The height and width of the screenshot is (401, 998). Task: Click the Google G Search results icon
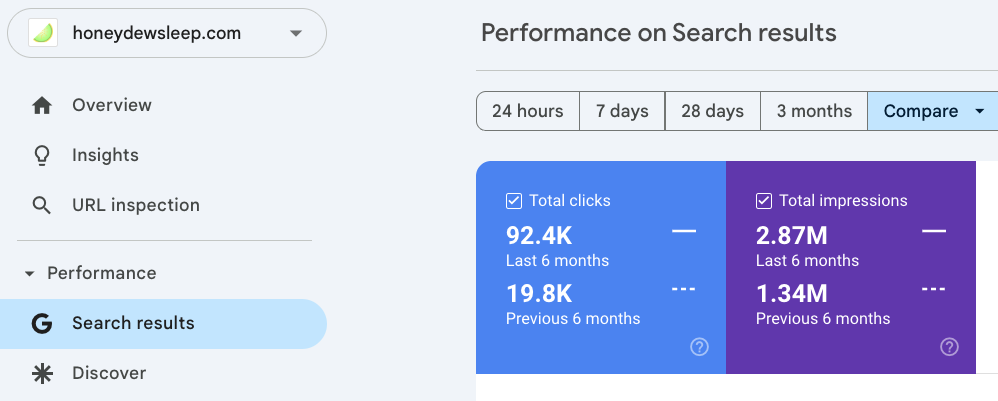coord(42,323)
